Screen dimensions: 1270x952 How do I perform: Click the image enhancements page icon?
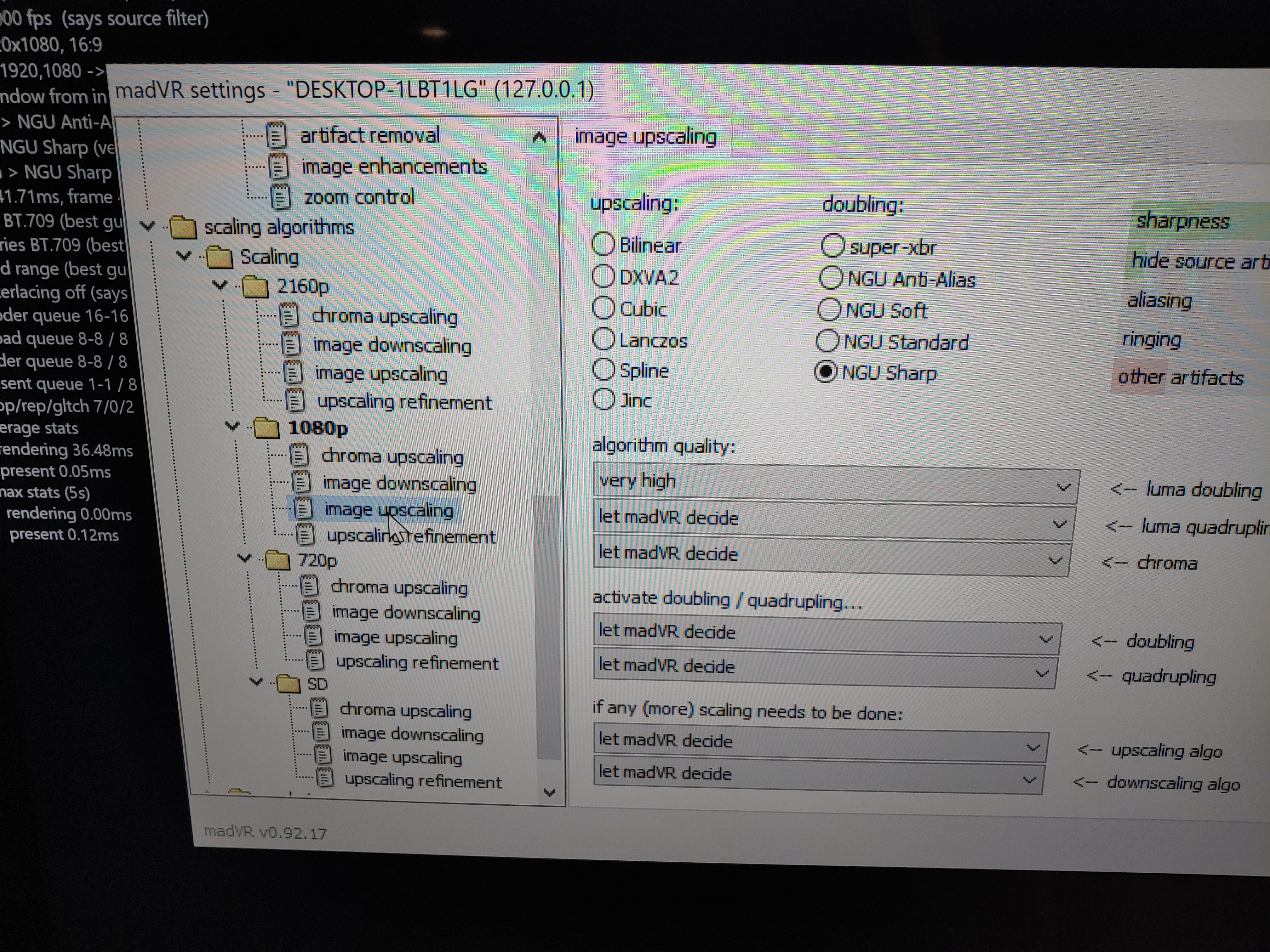point(278,167)
